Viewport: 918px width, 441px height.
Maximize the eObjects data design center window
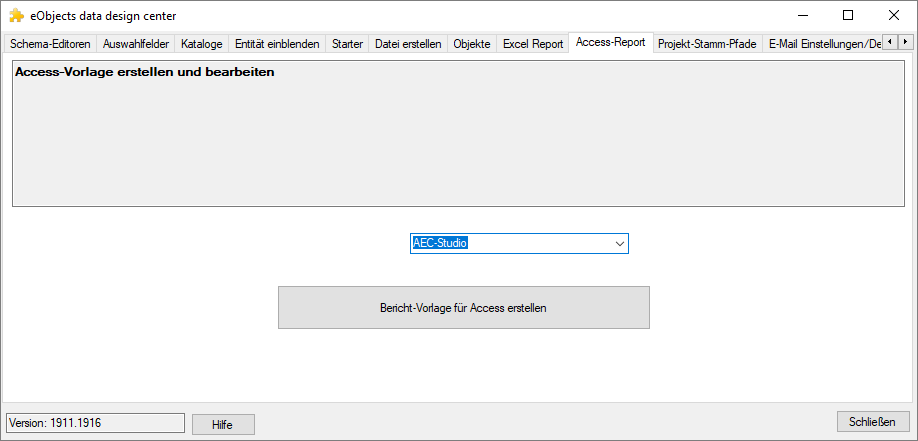click(848, 16)
